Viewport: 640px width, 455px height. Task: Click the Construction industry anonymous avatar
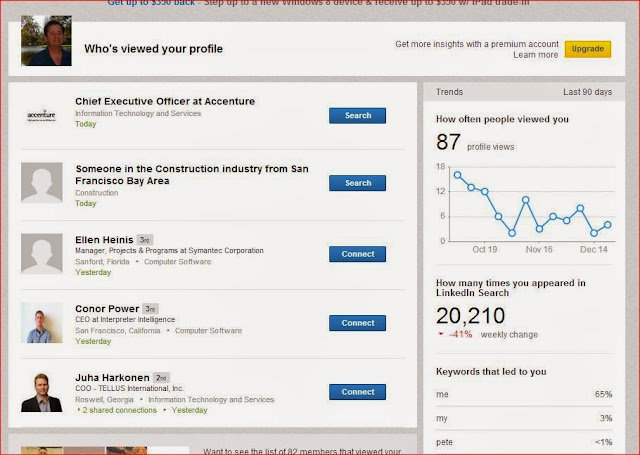tap(42, 183)
